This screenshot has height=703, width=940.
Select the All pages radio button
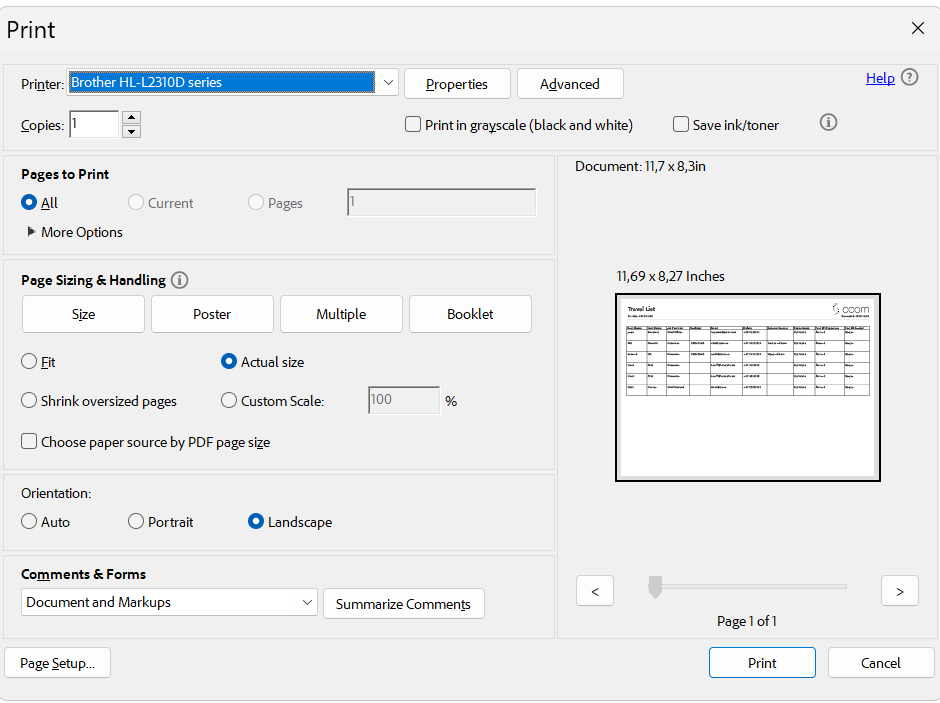(29, 203)
